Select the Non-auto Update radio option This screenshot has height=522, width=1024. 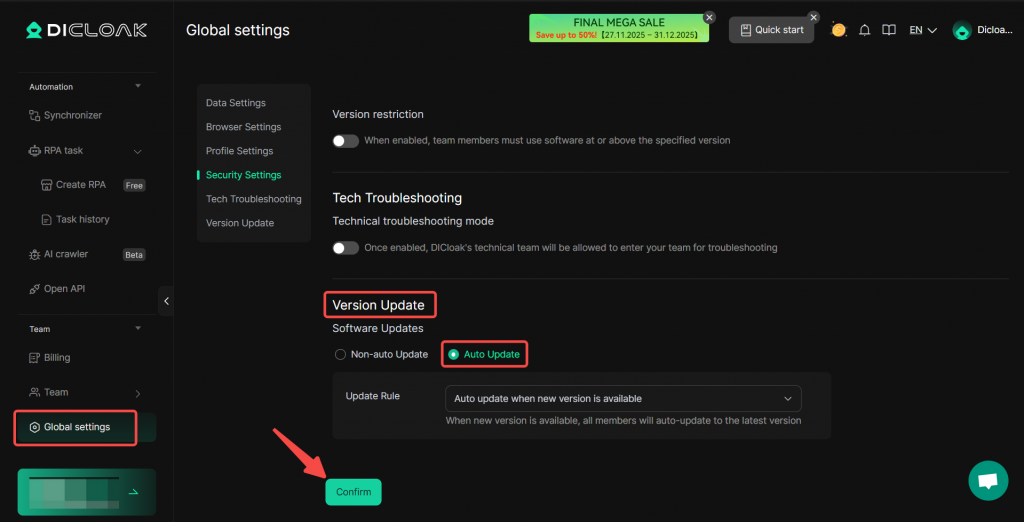pos(341,354)
